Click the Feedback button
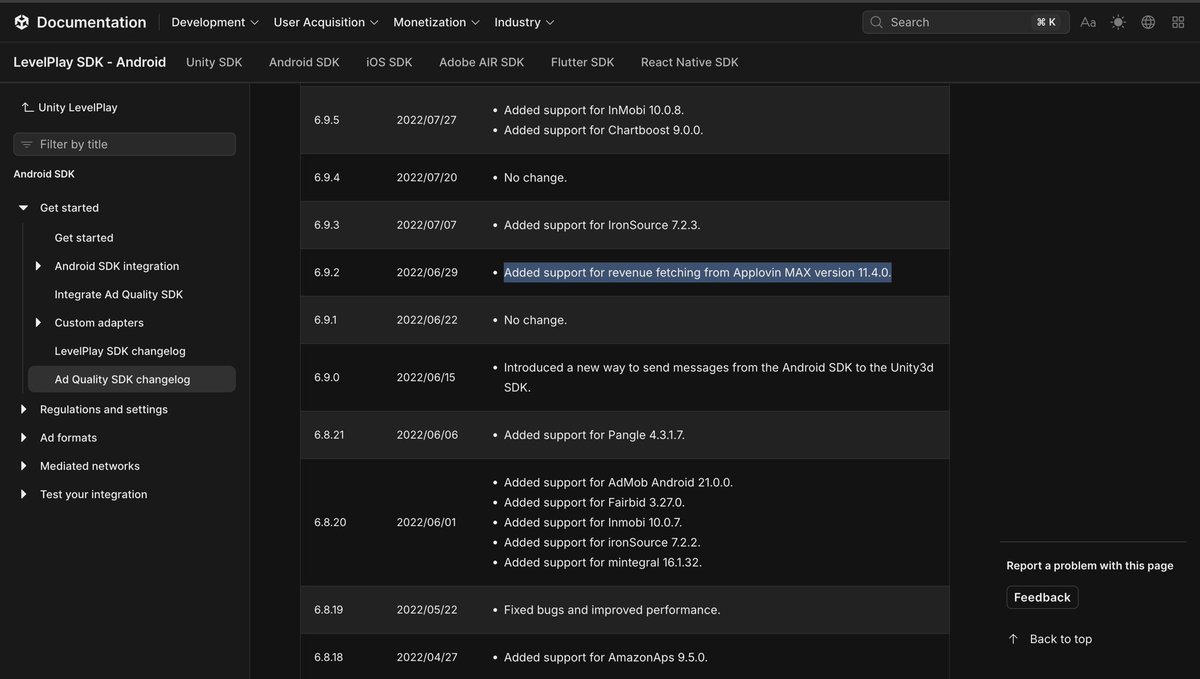Viewport: 1200px width, 679px height. [1042, 597]
